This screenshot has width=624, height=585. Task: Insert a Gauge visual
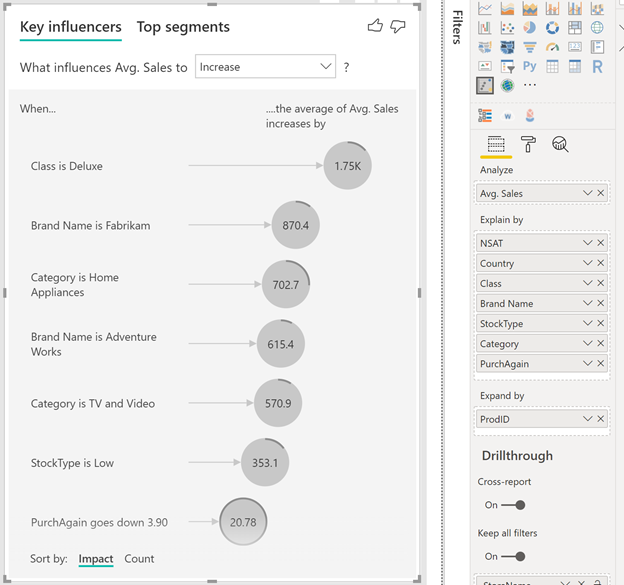coord(552,47)
